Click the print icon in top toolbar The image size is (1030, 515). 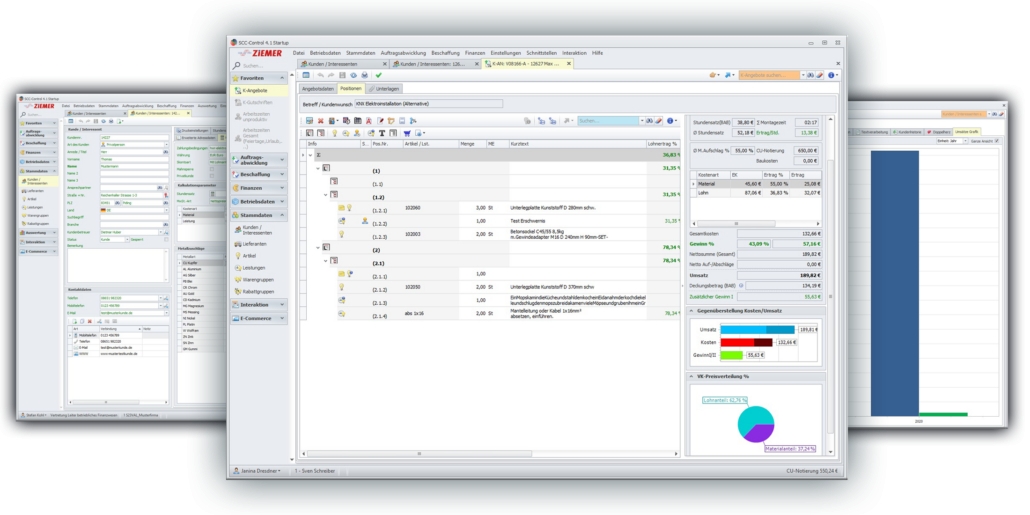point(365,75)
